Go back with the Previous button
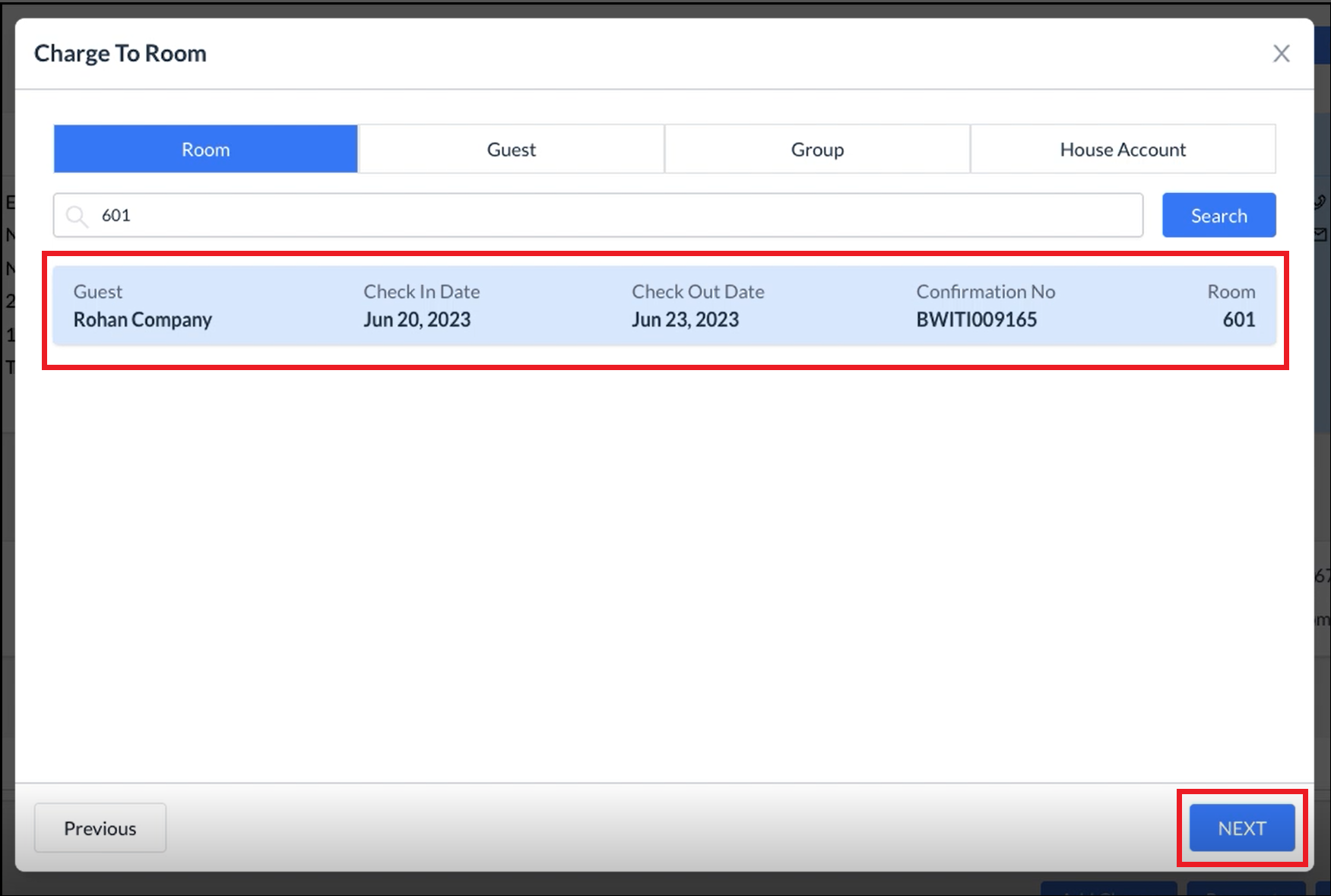The image size is (1331, 896). pos(100,828)
